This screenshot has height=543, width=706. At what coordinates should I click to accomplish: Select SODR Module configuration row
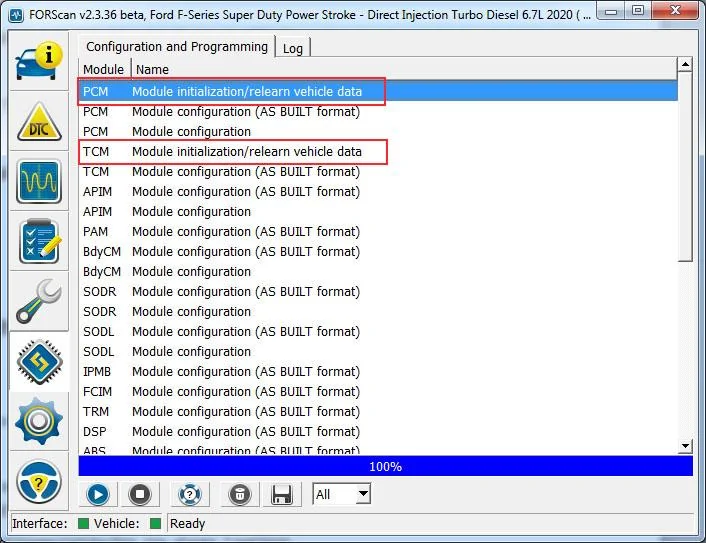(378, 312)
